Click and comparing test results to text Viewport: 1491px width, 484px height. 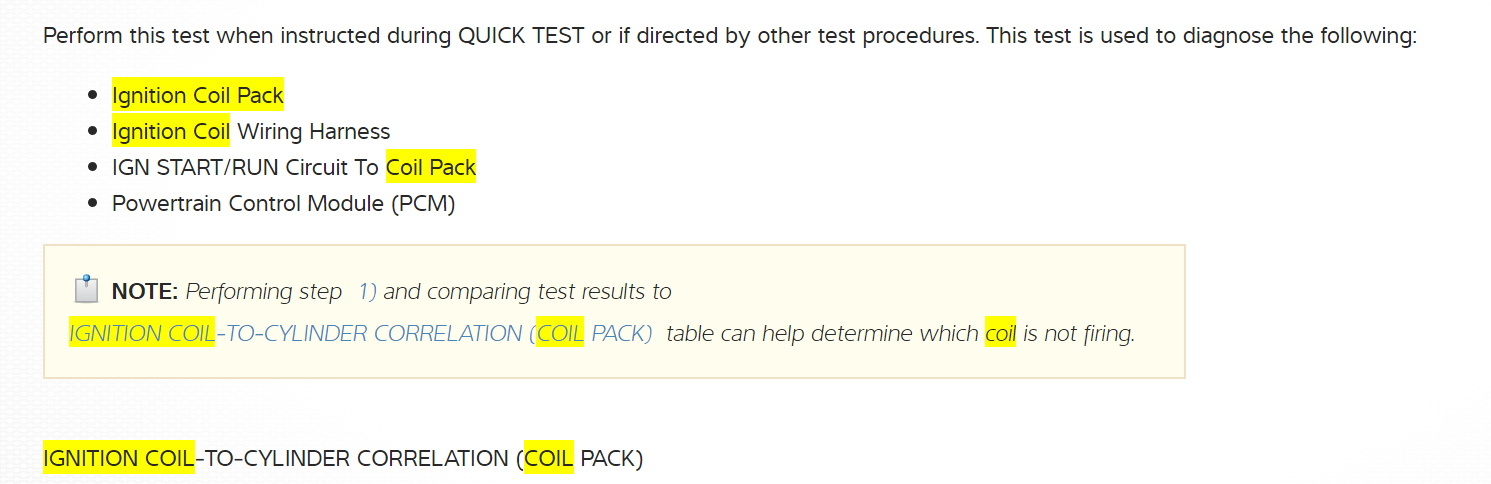527,292
